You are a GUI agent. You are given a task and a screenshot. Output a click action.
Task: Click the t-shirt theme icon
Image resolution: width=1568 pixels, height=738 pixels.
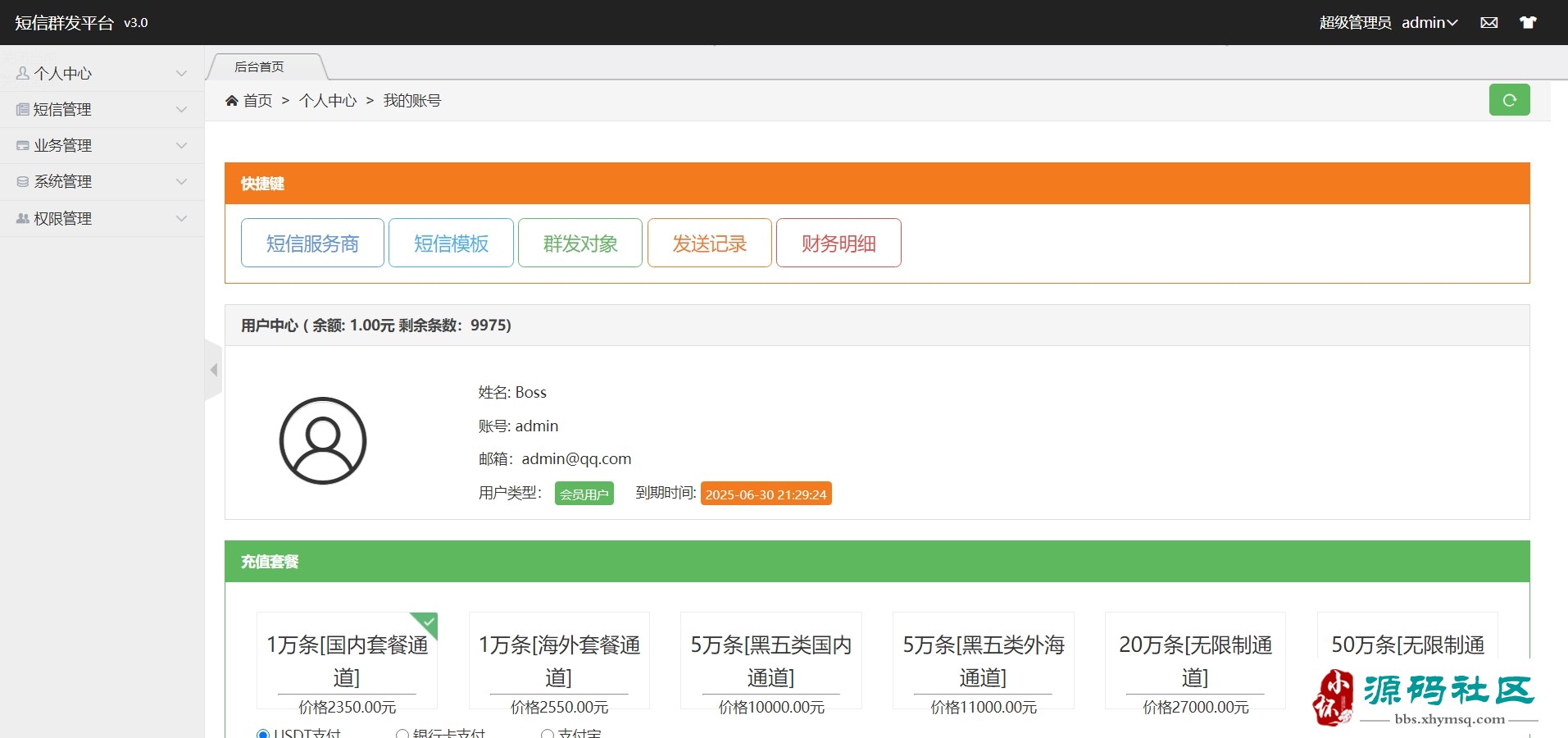(1528, 23)
